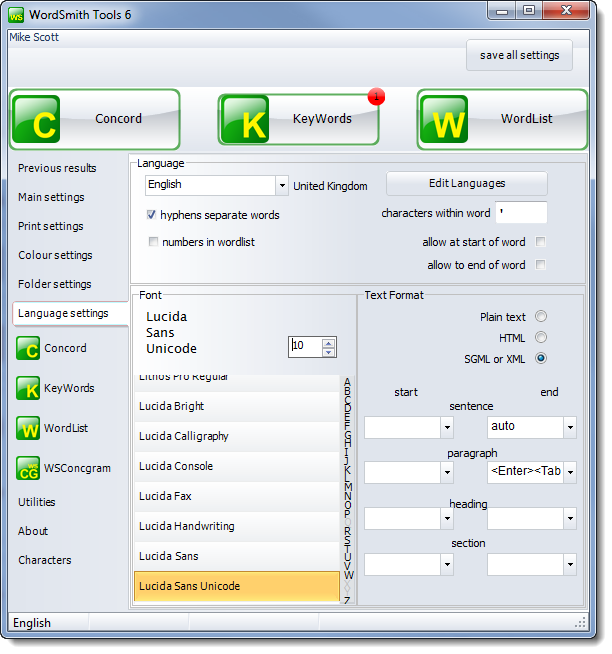The height and width of the screenshot is (654, 612).
Task: Click the Edit Languages button
Action: 467,184
